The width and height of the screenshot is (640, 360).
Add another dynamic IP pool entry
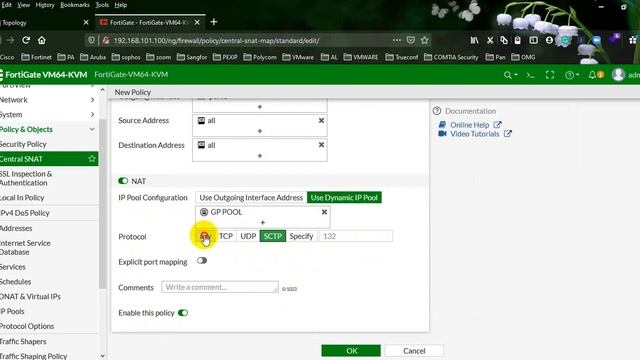(x=262, y=222)
